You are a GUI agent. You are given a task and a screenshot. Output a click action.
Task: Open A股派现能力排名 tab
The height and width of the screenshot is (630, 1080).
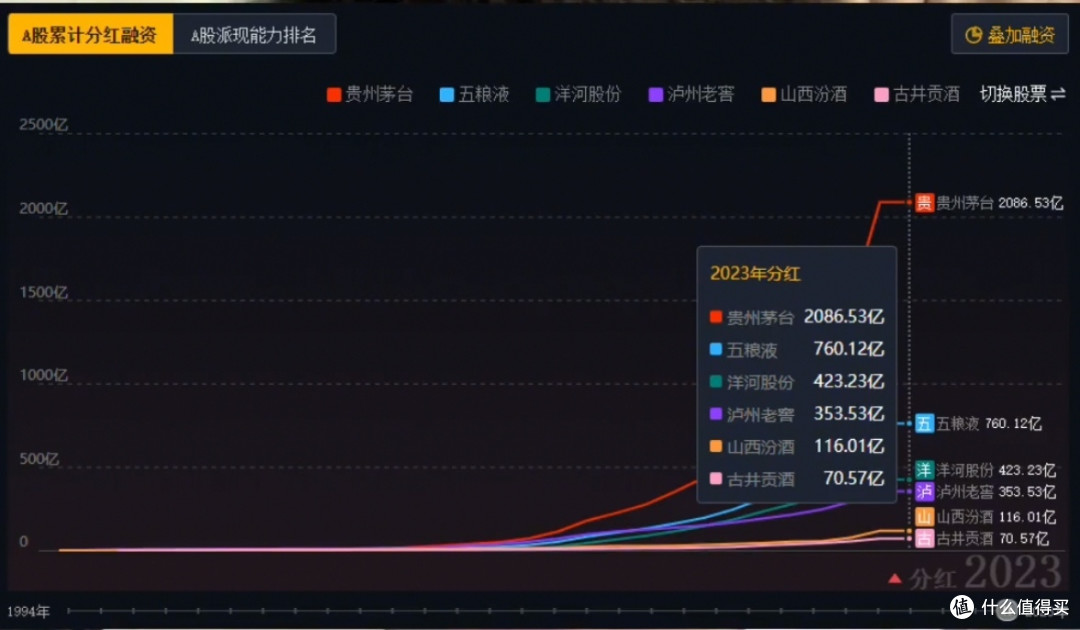pyautogui.click(x=254, y=34)
